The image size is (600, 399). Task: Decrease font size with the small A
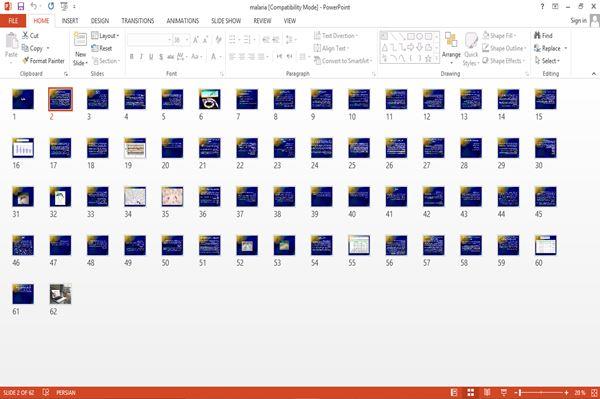(x=205, y=40)
